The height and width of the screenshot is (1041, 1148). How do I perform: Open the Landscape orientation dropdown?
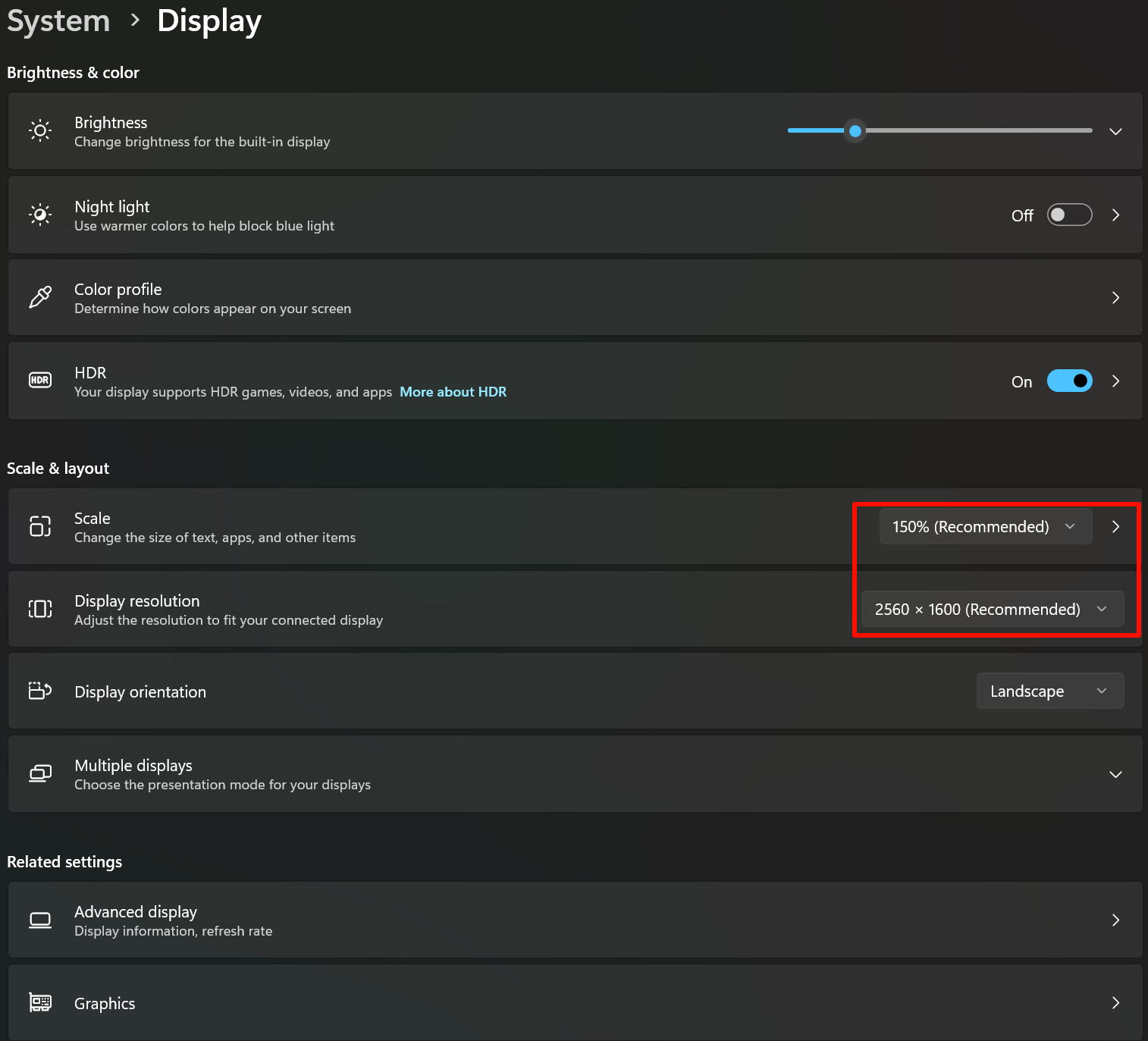pos(1050,691)
